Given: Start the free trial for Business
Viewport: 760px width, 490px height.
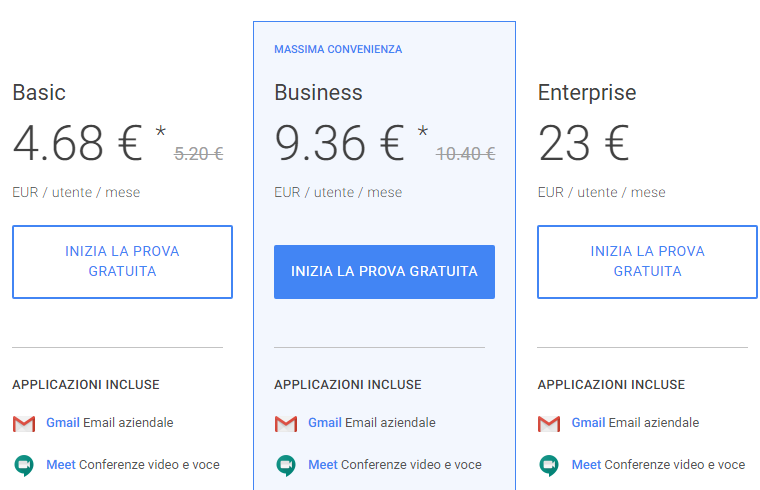Looking at the screenshot, I should [x=384, y=271].
